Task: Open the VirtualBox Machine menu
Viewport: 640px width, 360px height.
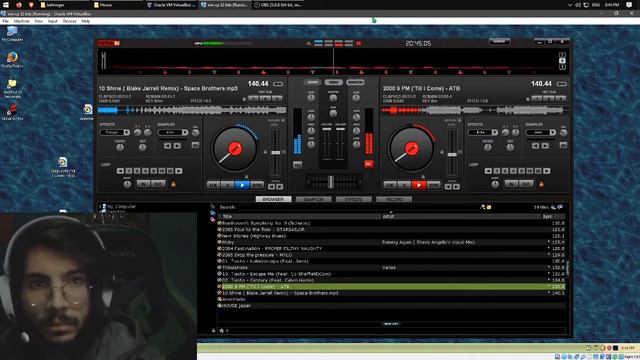Action: 21,21
